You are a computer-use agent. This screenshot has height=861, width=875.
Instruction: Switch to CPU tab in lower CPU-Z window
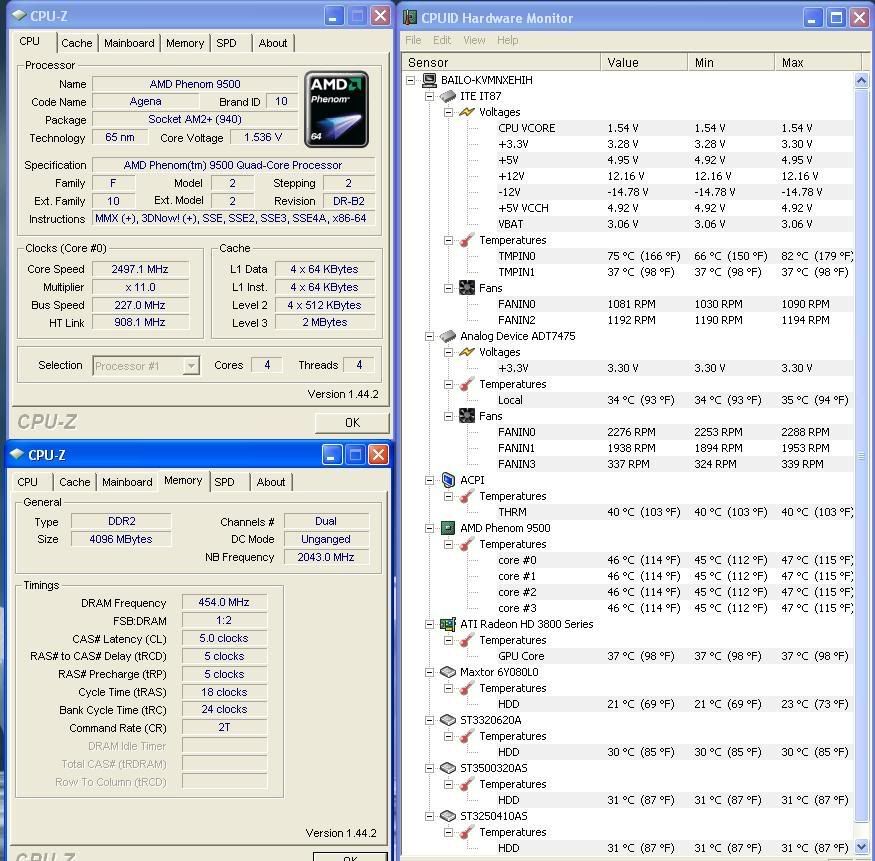point(28,482)
